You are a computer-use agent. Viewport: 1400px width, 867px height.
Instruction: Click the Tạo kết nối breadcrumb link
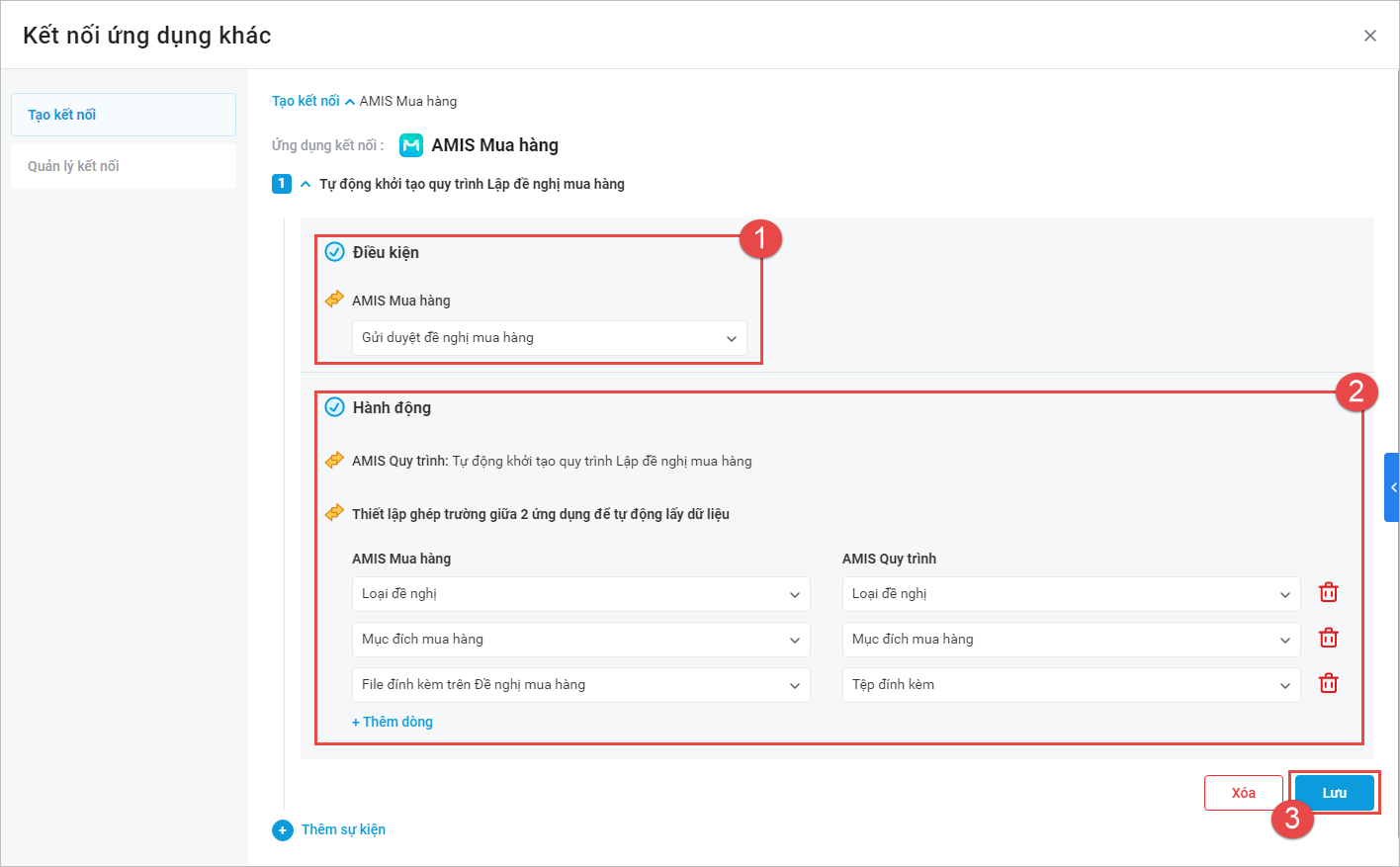pos(306,101)
